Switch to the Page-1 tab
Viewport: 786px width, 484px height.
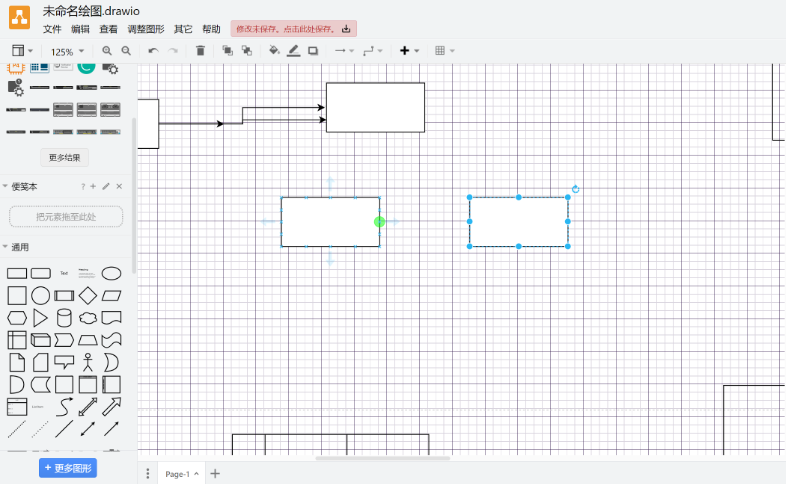(181, 474)
